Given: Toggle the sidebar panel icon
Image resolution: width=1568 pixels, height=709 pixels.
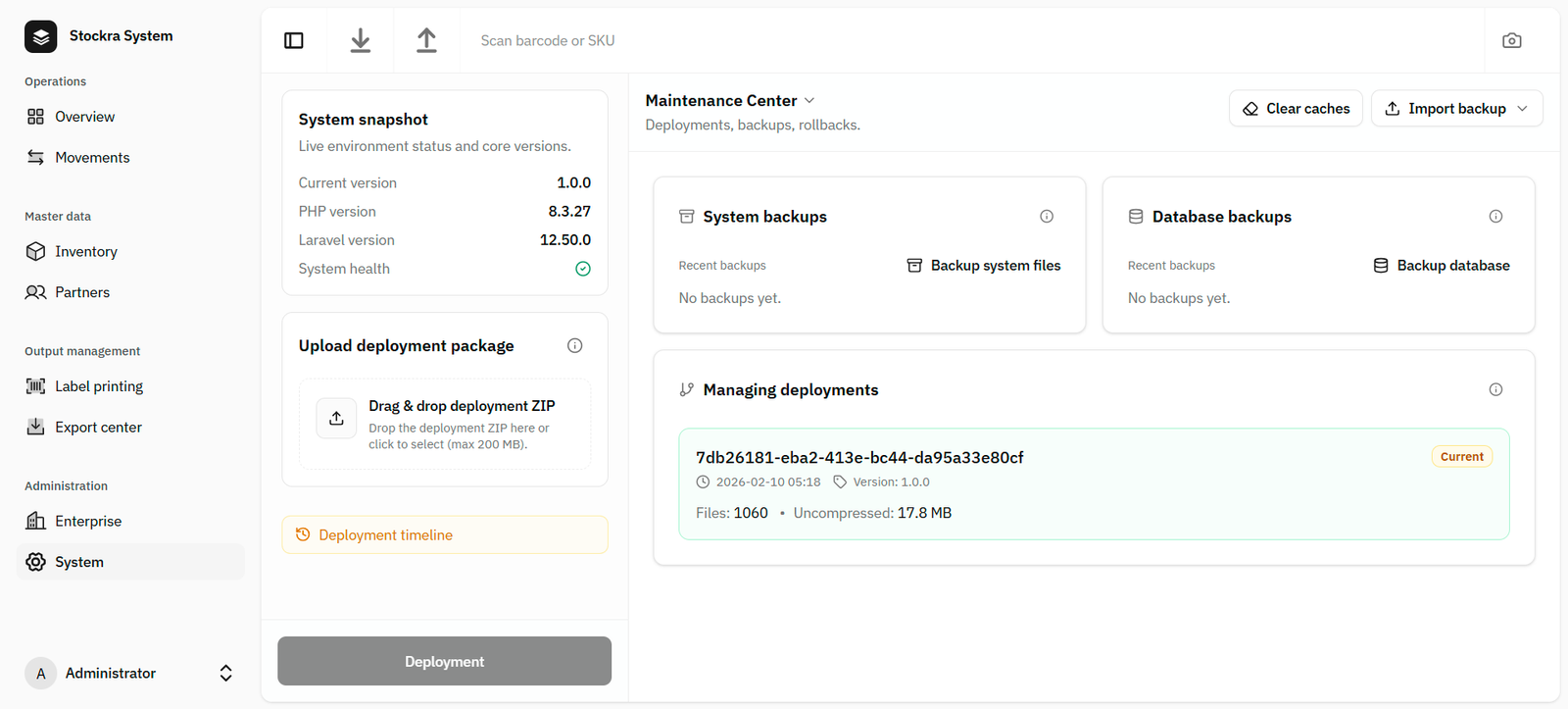Looking at the screenshot, I should tap(294, 40).
